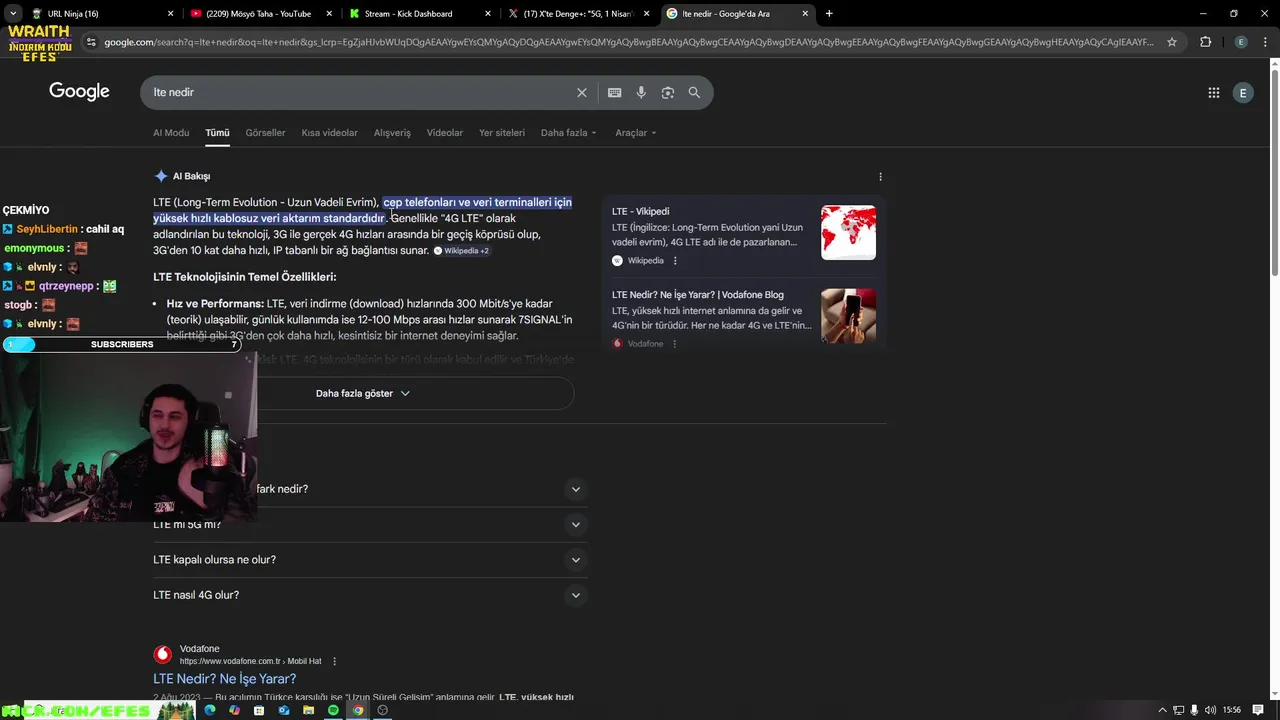Open OBS Studio from the taskbar
The width and height of the screenshot is (1280, 720).
(x=382, y=710)
